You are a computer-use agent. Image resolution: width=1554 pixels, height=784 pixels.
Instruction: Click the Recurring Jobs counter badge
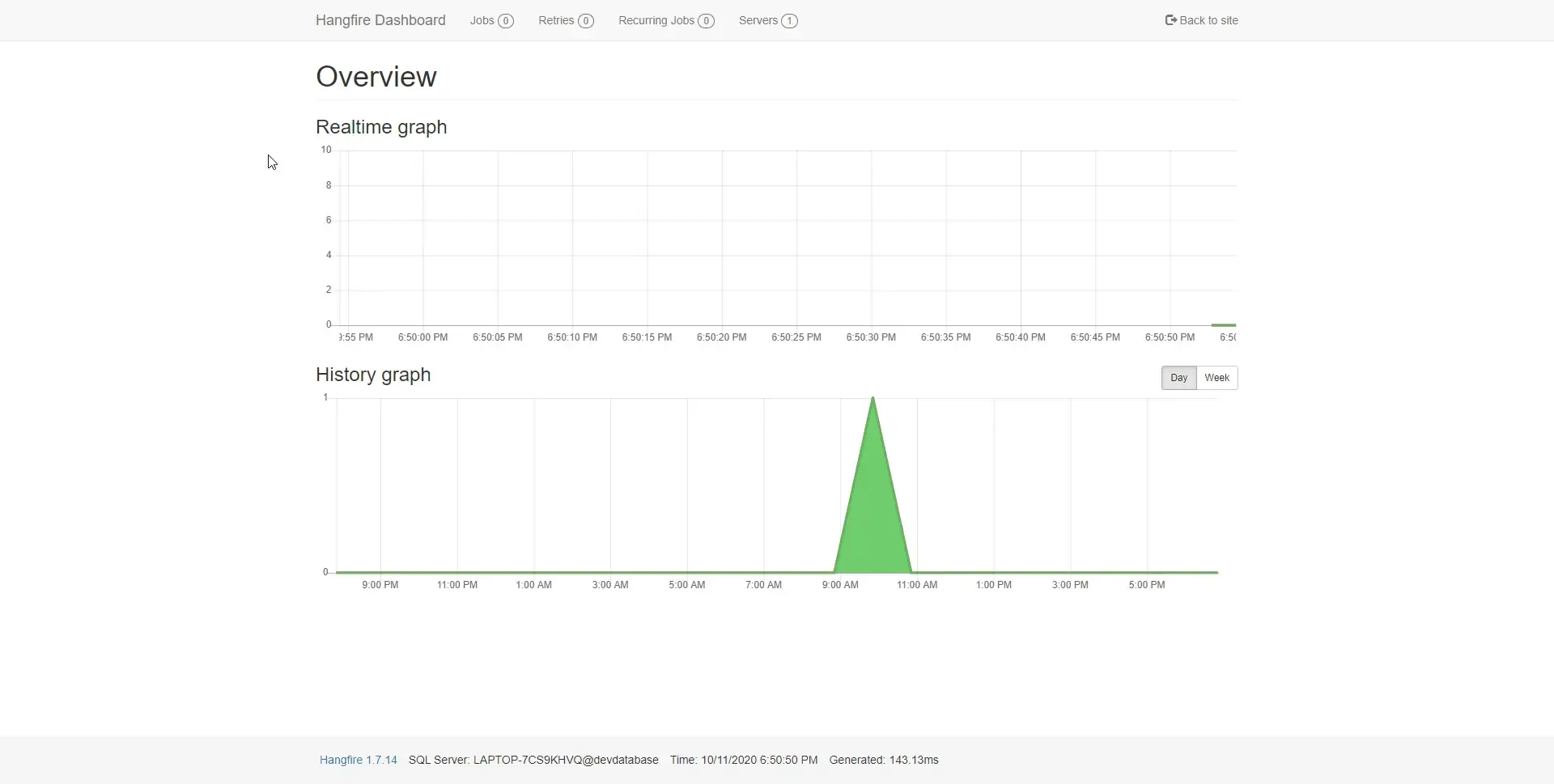coord(706,20)
